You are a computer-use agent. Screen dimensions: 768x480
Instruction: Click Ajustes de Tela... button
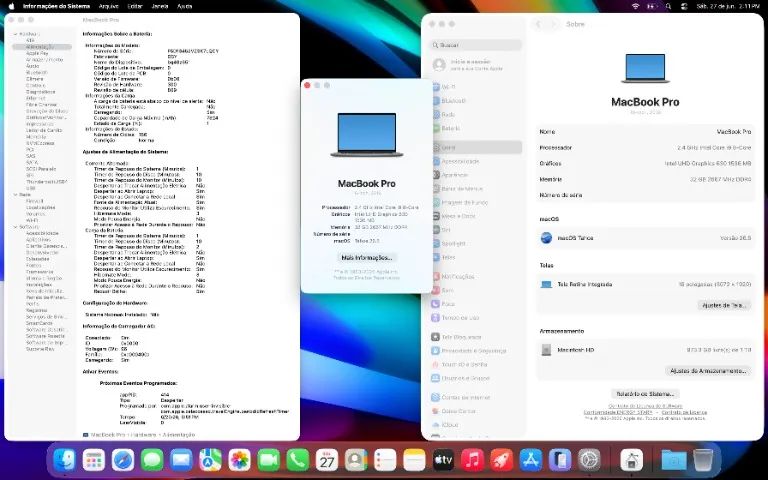723,305
